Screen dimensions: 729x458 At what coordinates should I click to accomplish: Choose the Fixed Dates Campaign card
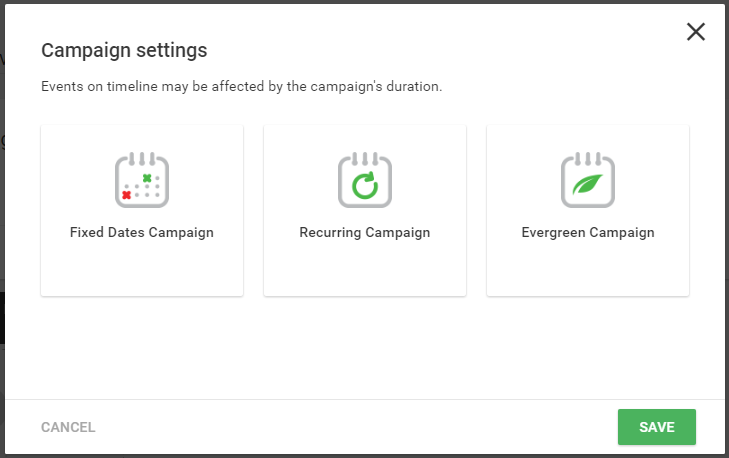142,210
